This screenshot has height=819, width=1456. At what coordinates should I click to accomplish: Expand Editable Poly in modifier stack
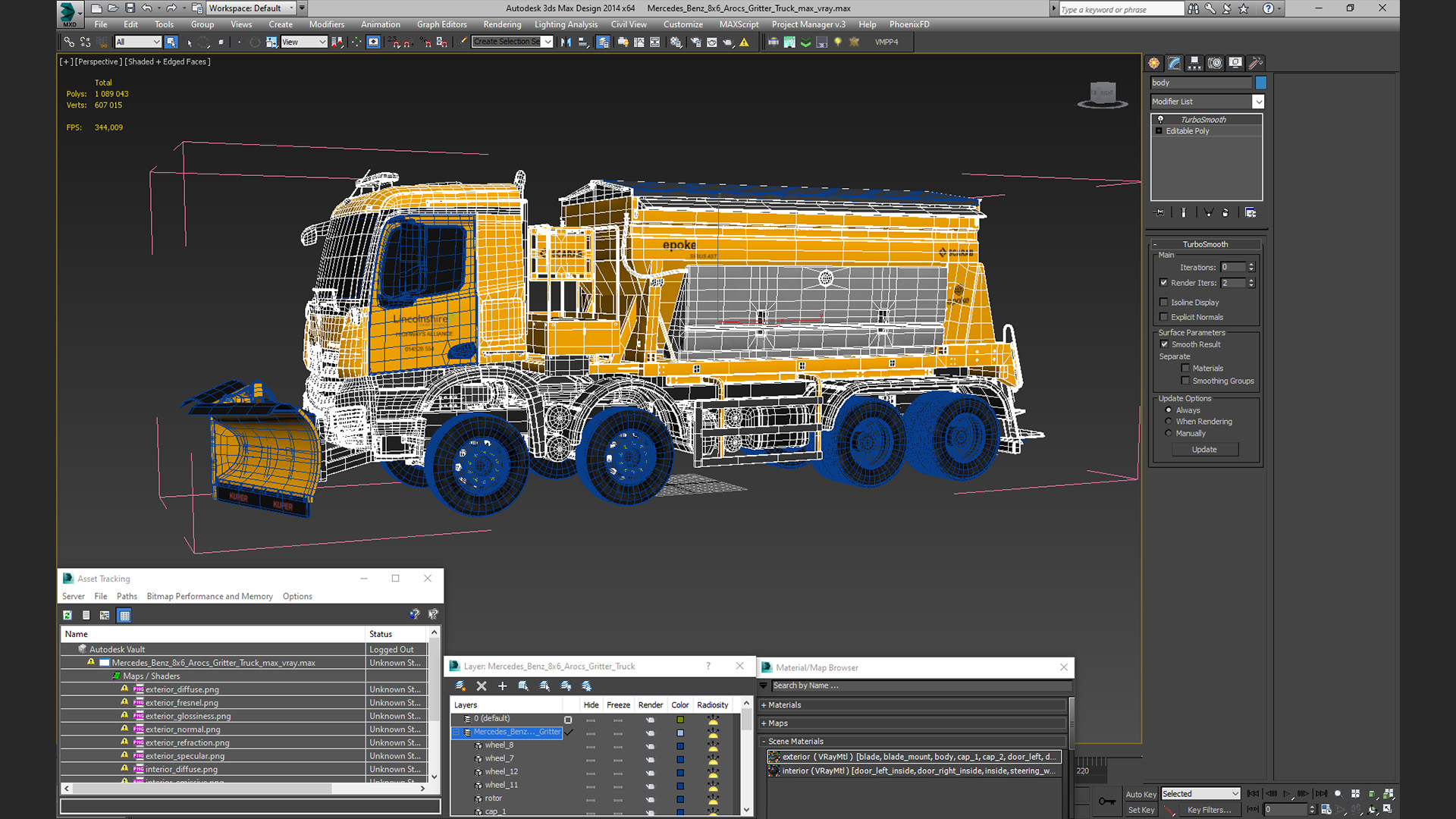(1159, 131)
